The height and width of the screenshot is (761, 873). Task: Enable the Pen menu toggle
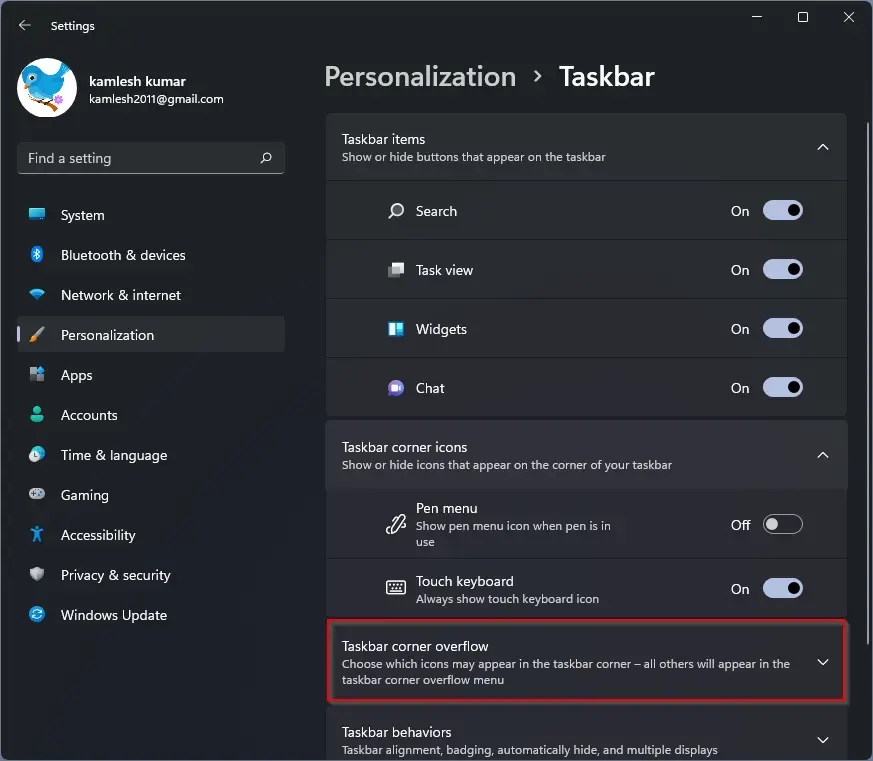coord(783,523)
